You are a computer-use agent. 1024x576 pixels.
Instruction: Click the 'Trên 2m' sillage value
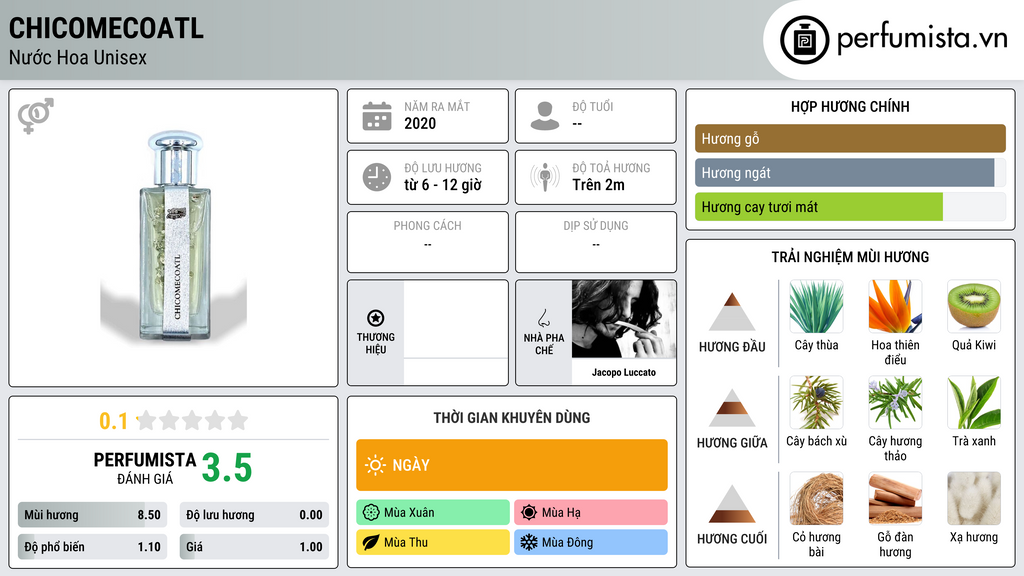pos(598,185)
